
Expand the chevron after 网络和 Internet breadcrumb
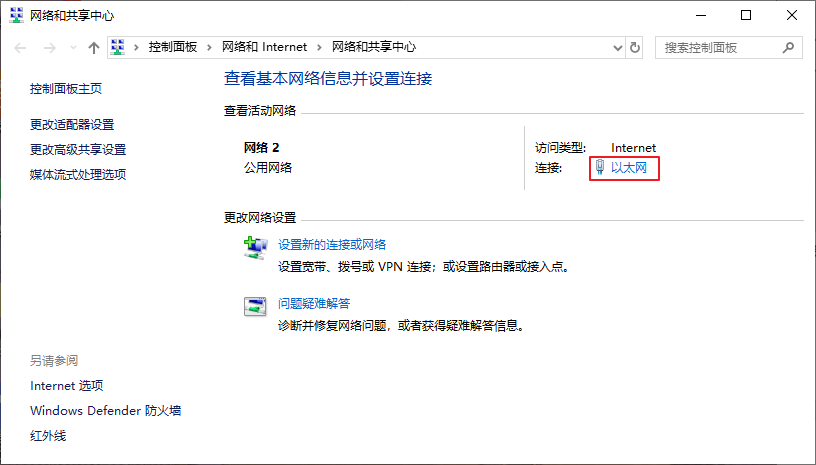click(x=320, y=47)
